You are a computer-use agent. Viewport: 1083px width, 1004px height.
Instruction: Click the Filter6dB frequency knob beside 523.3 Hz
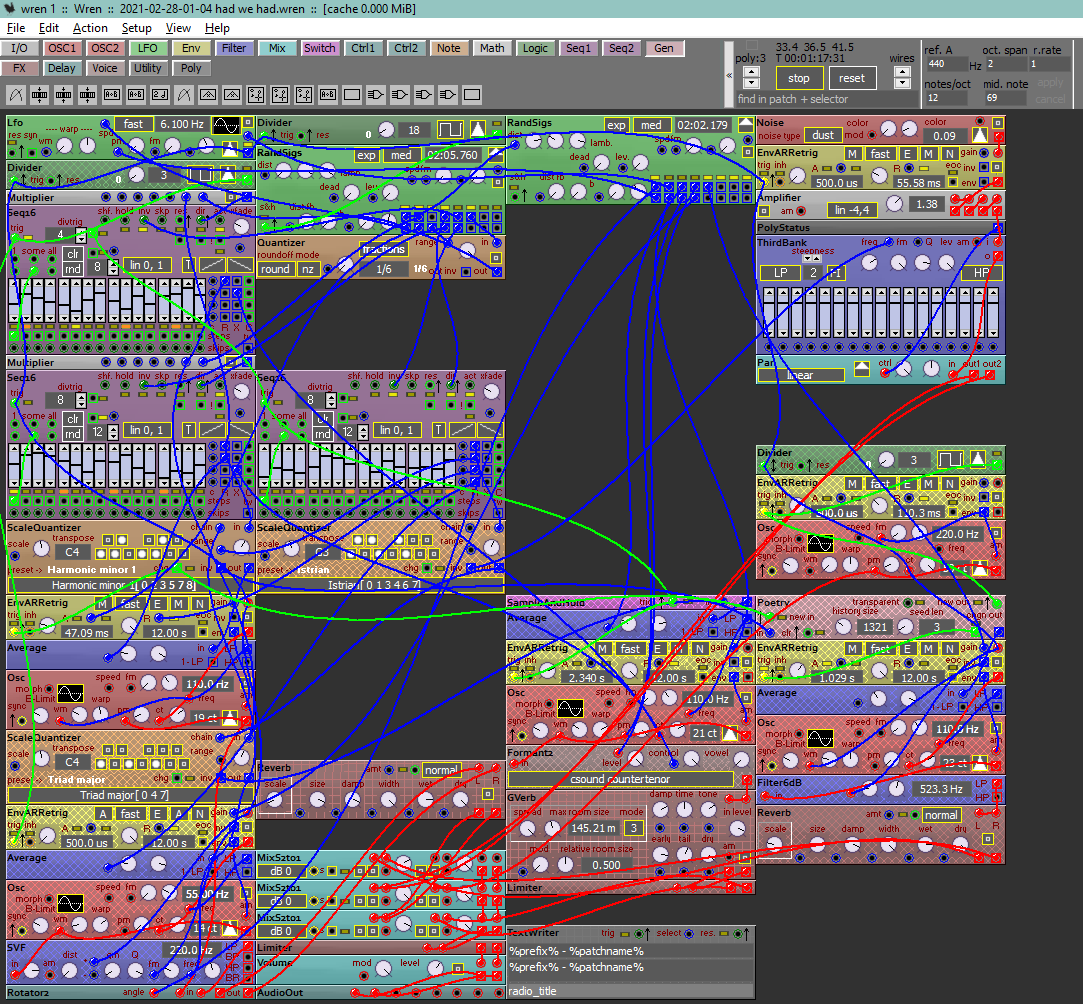[896, 789]
